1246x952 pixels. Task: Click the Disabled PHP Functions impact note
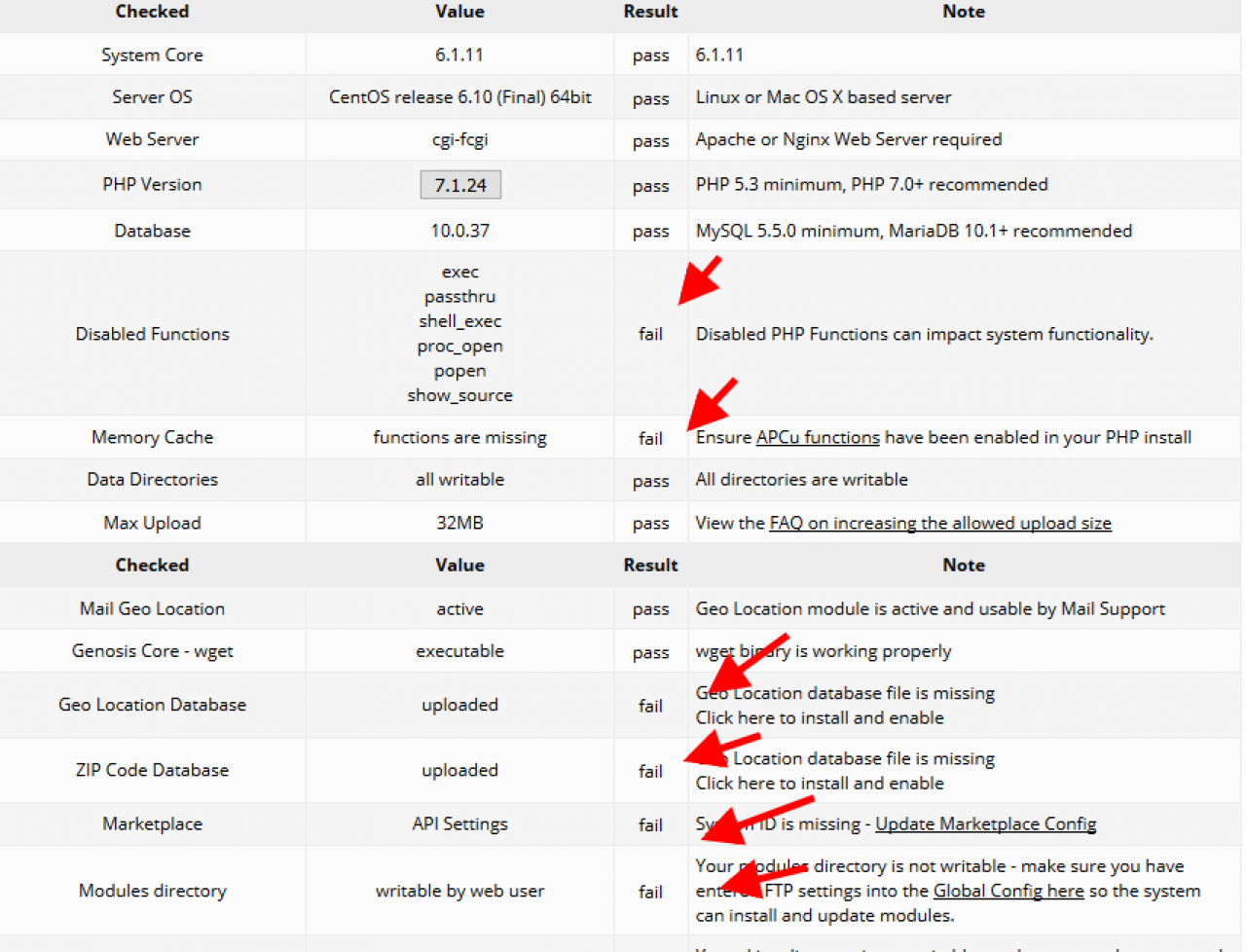(925, 334)
